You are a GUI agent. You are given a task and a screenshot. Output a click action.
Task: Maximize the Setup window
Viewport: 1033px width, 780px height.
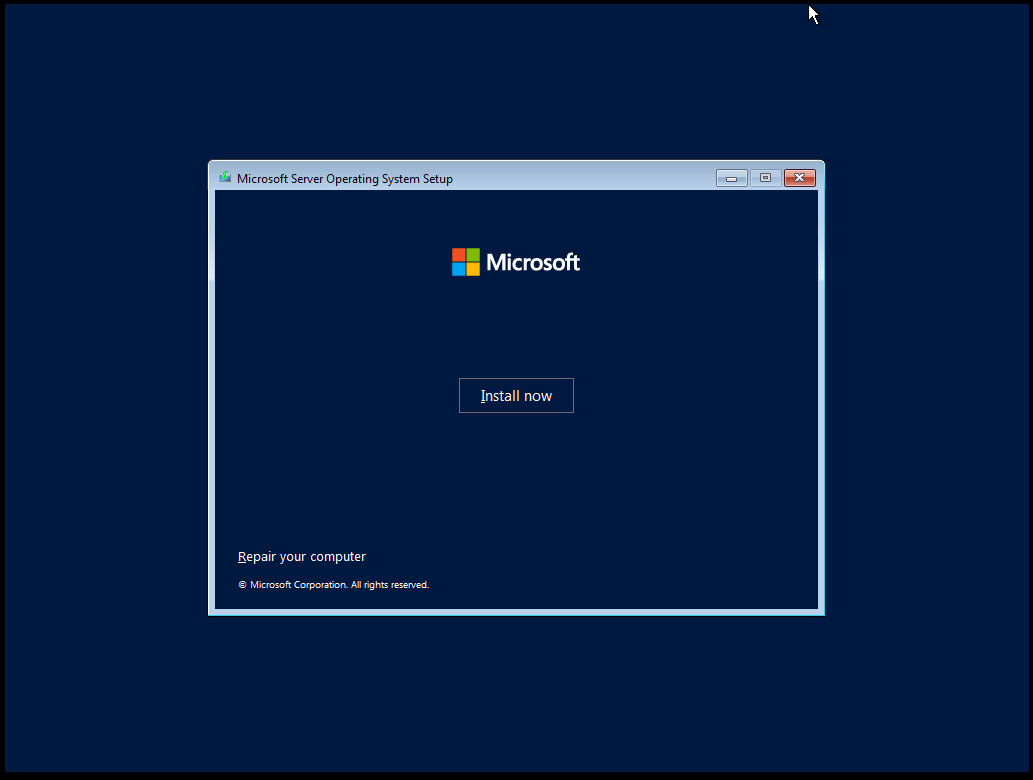coord(766,178)
